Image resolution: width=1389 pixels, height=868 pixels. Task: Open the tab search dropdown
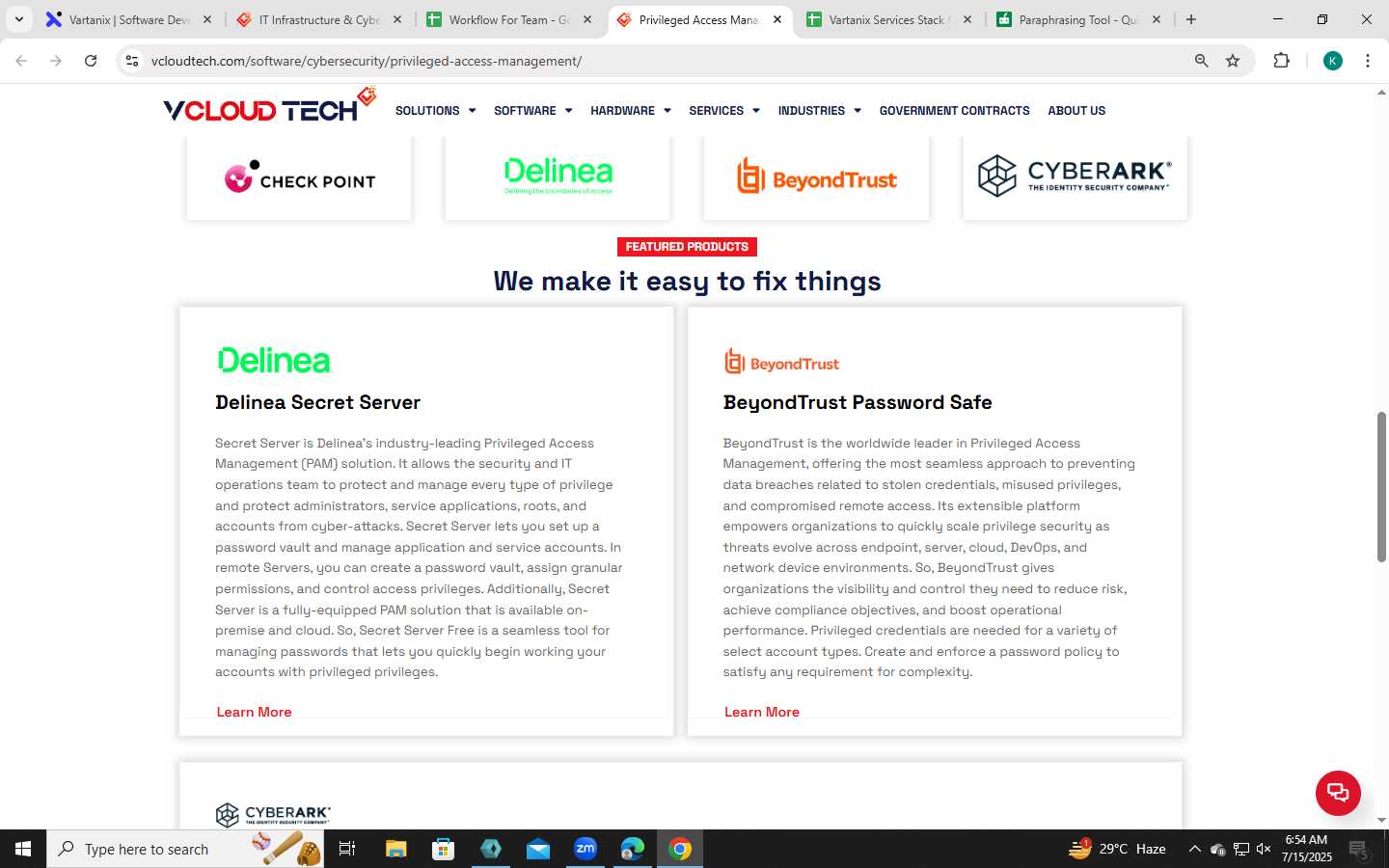point(18,19)
